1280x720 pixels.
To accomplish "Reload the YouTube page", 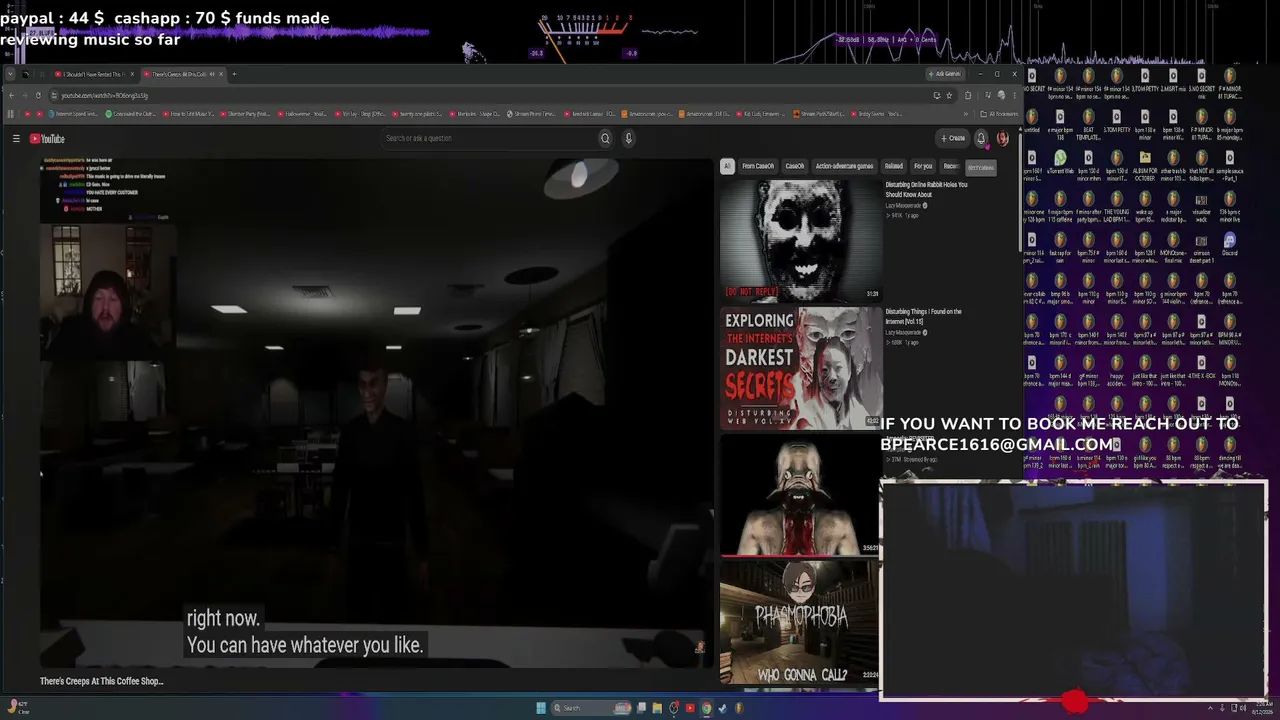I will click(38, 95).
